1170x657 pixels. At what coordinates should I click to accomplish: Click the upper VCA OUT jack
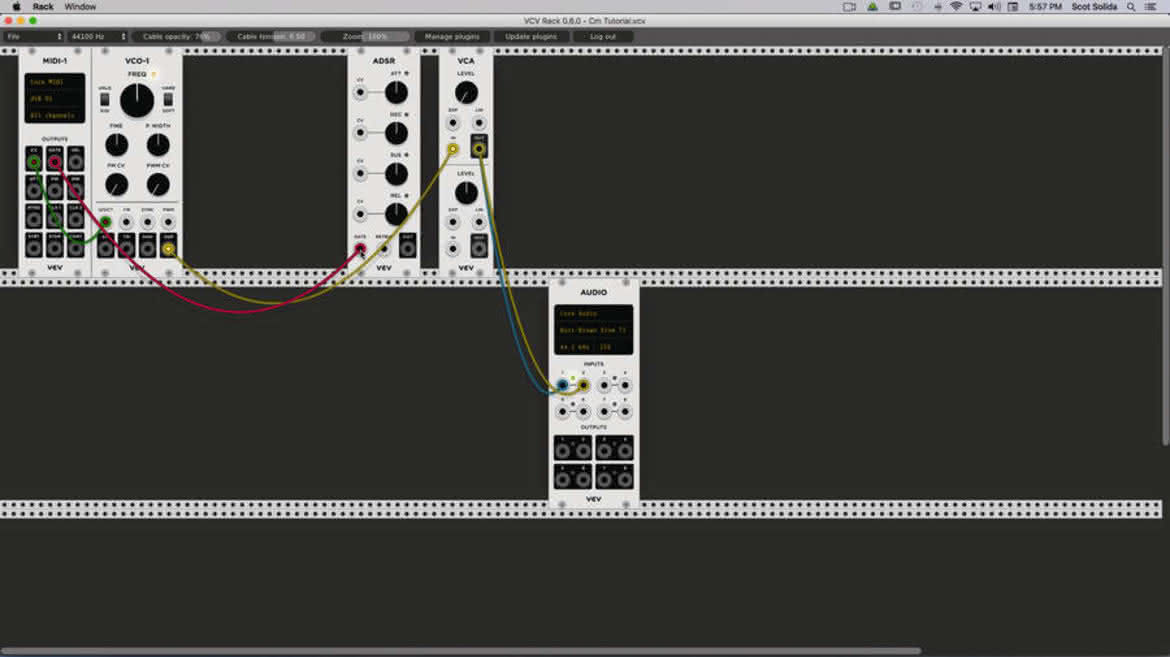[x=479, y=149]
